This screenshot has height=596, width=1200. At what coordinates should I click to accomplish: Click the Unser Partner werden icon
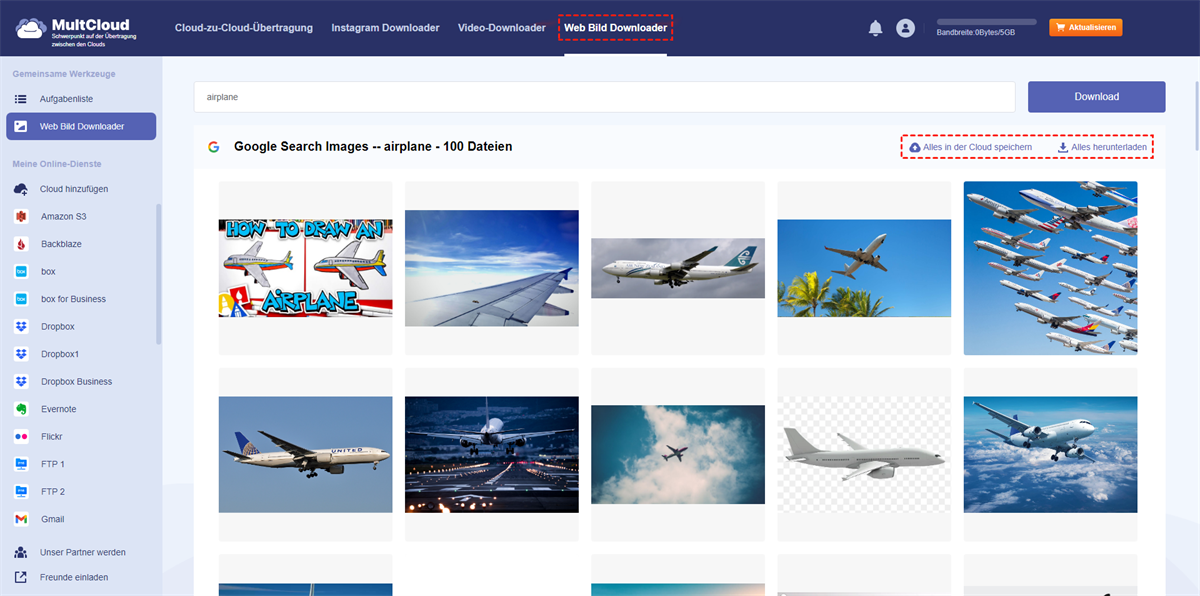tap(21, 552)
